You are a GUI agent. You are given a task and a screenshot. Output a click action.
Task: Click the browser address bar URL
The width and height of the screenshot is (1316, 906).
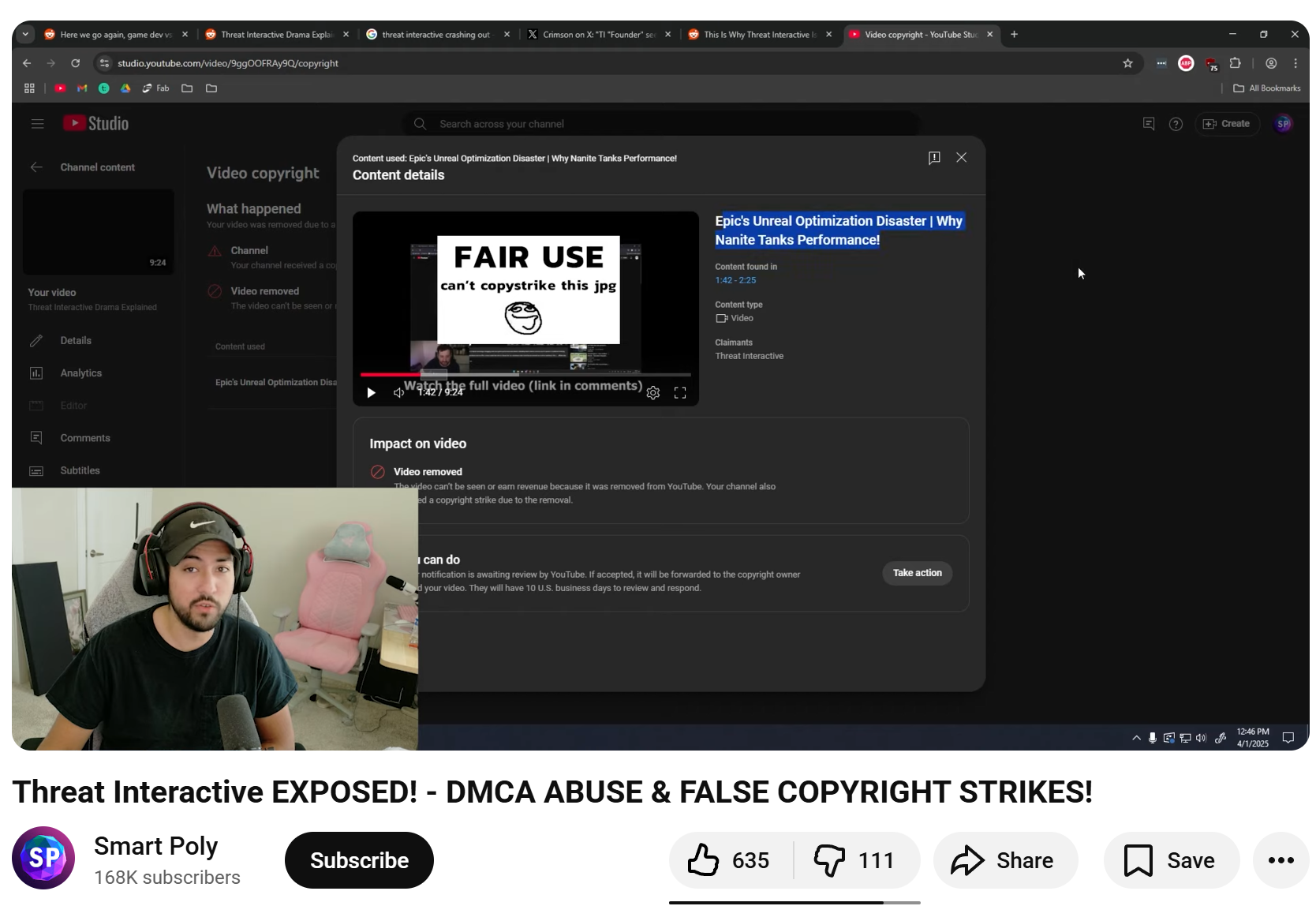[x=228, y=63]
